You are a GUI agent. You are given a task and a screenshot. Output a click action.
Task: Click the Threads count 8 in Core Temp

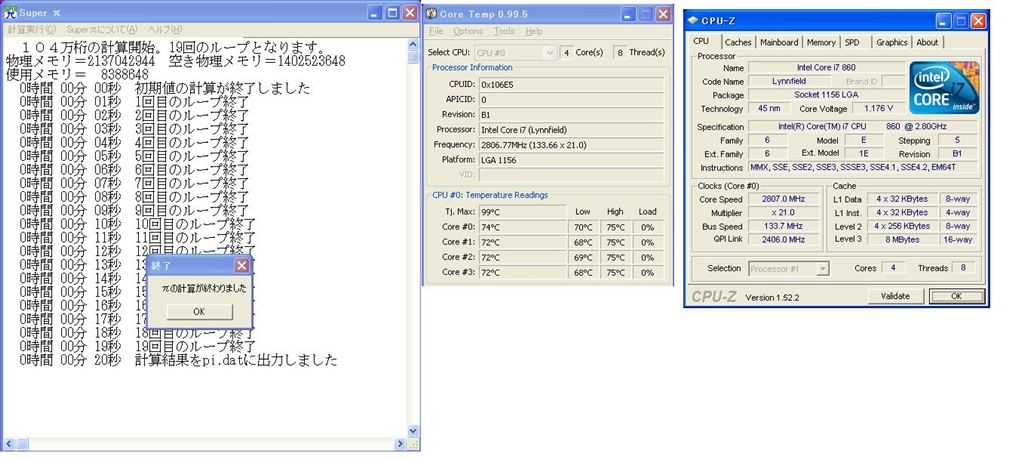tap(619, 52)
